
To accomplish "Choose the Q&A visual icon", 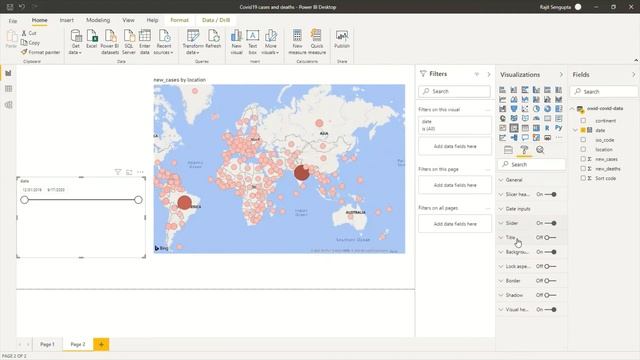I will coord(525,138).
